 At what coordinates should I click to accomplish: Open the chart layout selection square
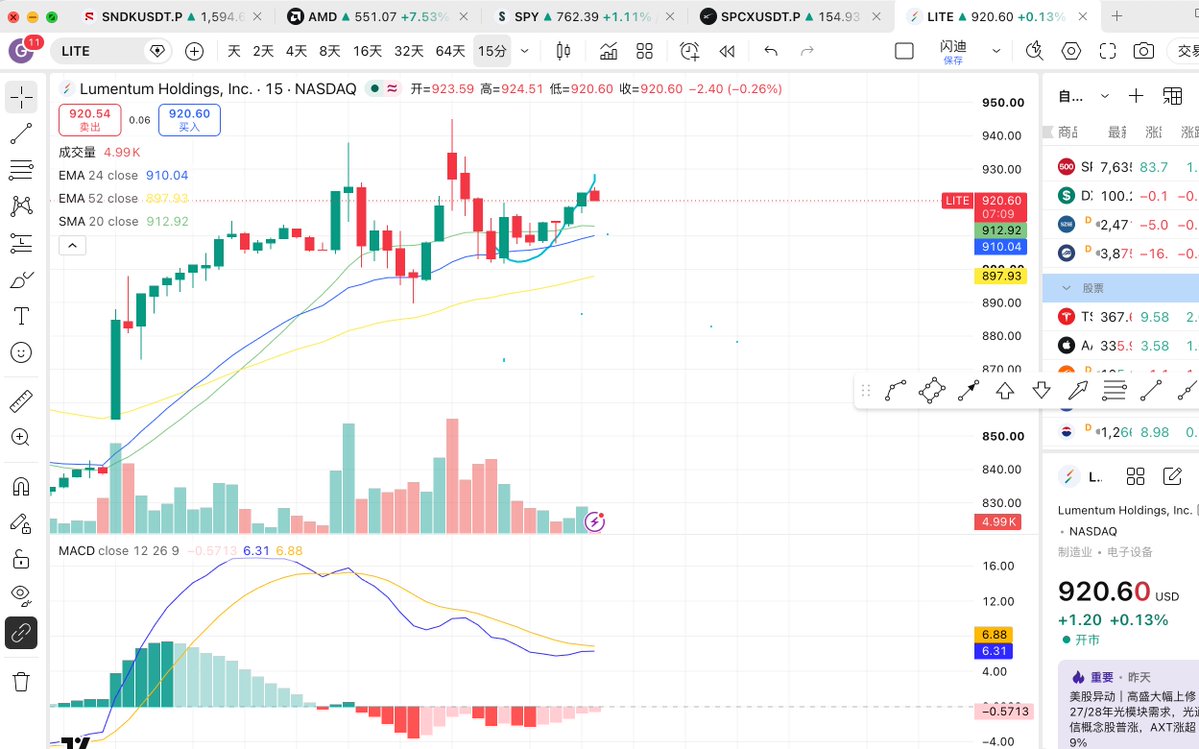pos(904,51)
